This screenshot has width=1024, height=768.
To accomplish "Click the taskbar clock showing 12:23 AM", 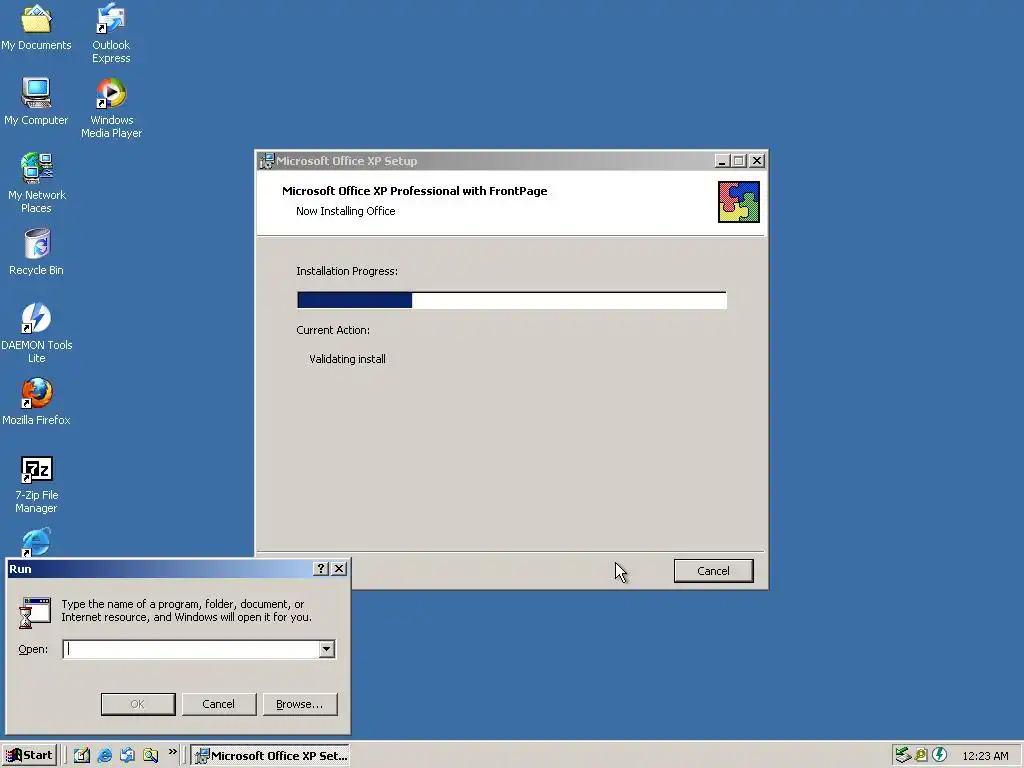I will (x=985, y=756).
